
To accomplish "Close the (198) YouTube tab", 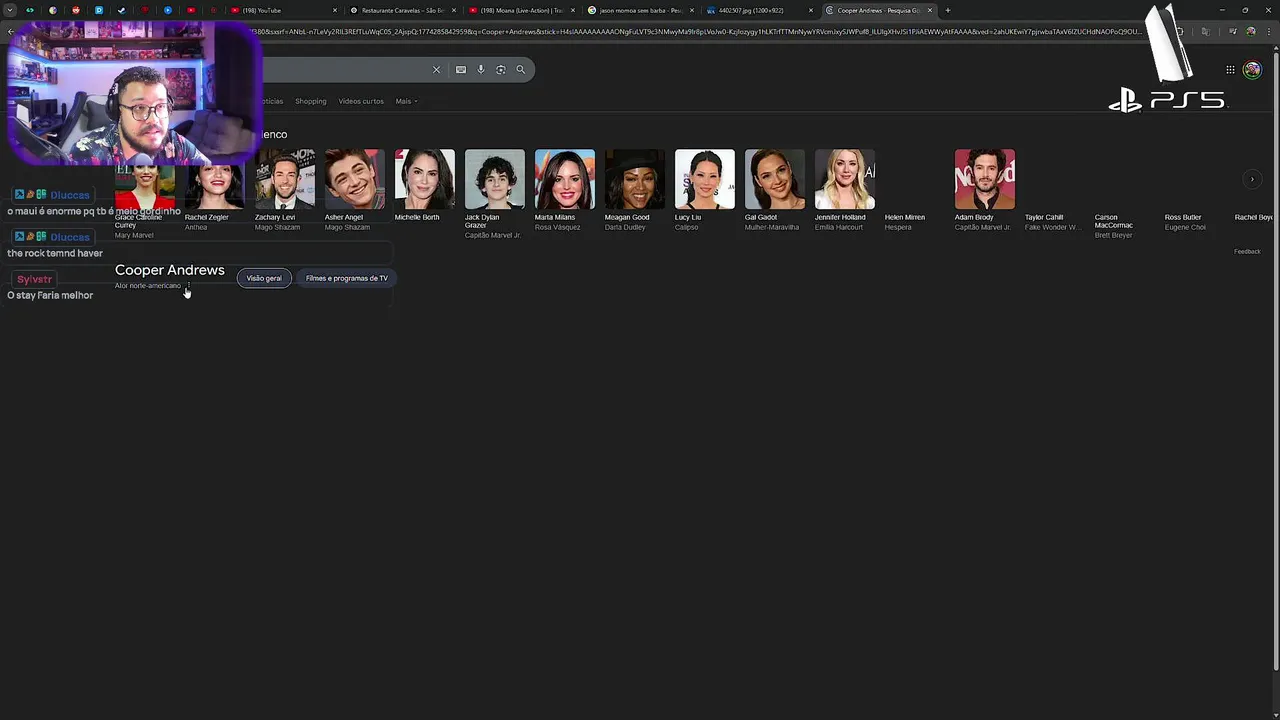I will click(335, 10).
